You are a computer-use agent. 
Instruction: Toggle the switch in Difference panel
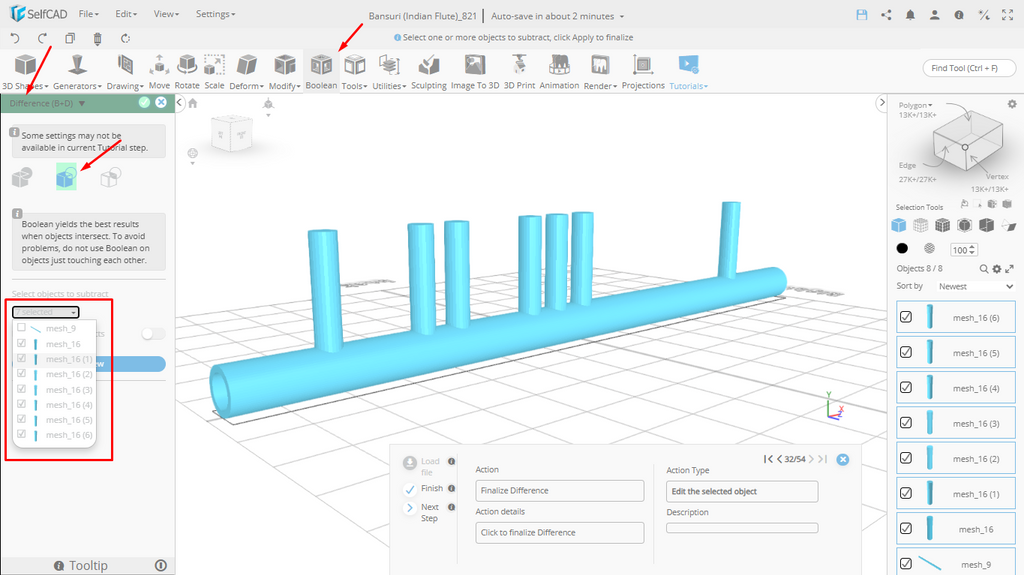pyautogui.click(x=153, y=334)
